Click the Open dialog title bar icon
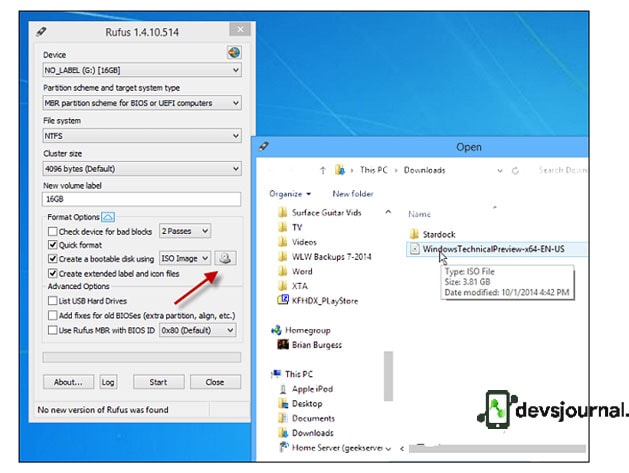The width and height of the screenshot is (629, 473). click(264, 146)
